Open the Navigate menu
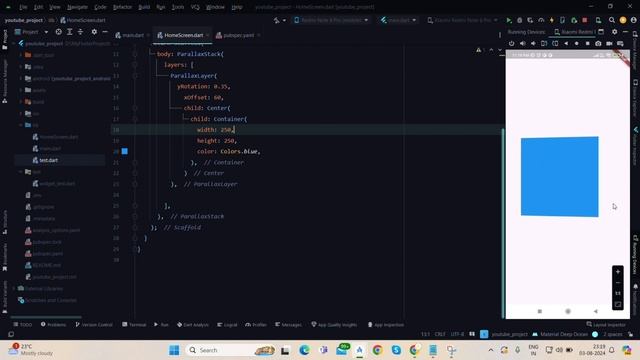Screen dimensions: 640x360 pos(77,7)
